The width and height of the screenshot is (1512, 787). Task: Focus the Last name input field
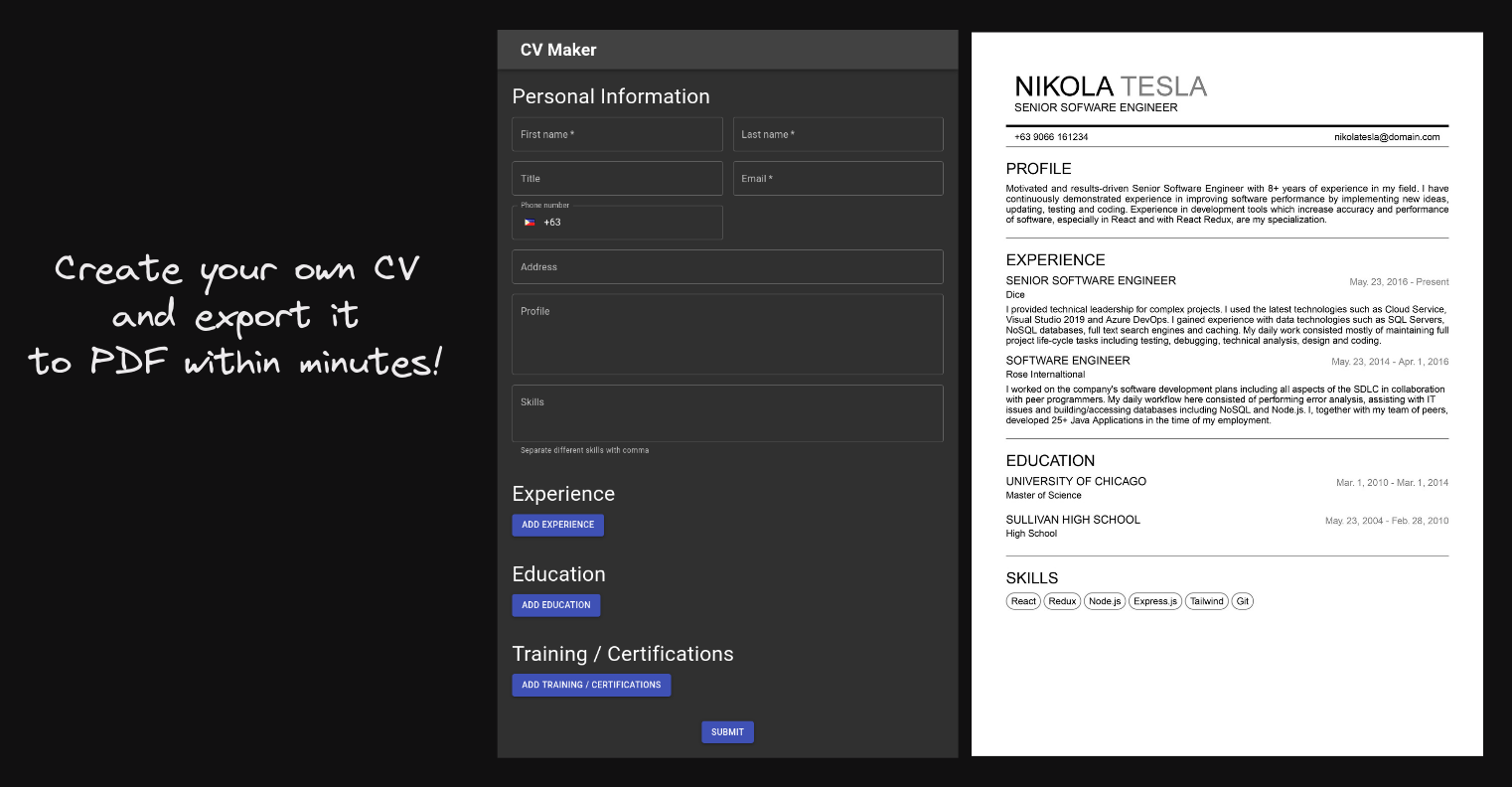(837, 134)
